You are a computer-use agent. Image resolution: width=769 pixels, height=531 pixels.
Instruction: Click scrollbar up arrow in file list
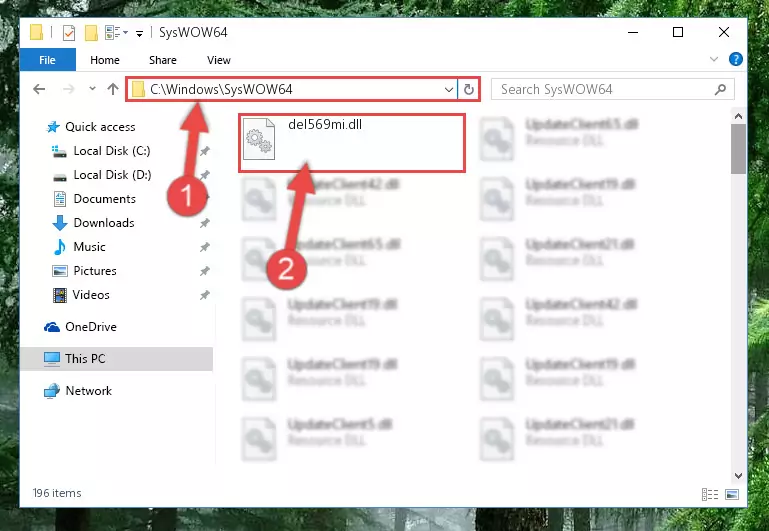pyautogui.click(x=738, y=116)
